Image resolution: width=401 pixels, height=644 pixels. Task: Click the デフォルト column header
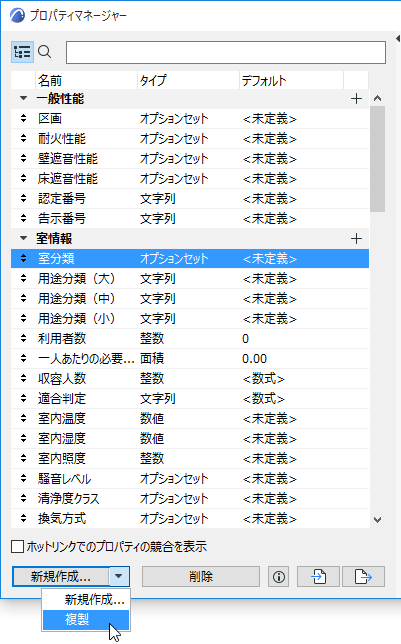coord(291,80)
